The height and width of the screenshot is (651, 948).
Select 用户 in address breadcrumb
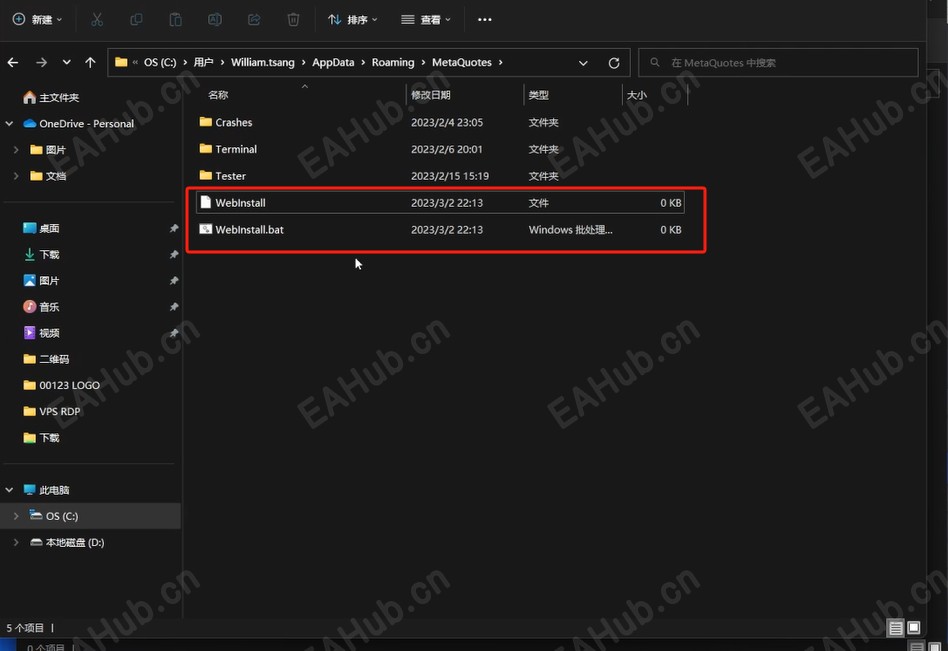click(203, 62)
